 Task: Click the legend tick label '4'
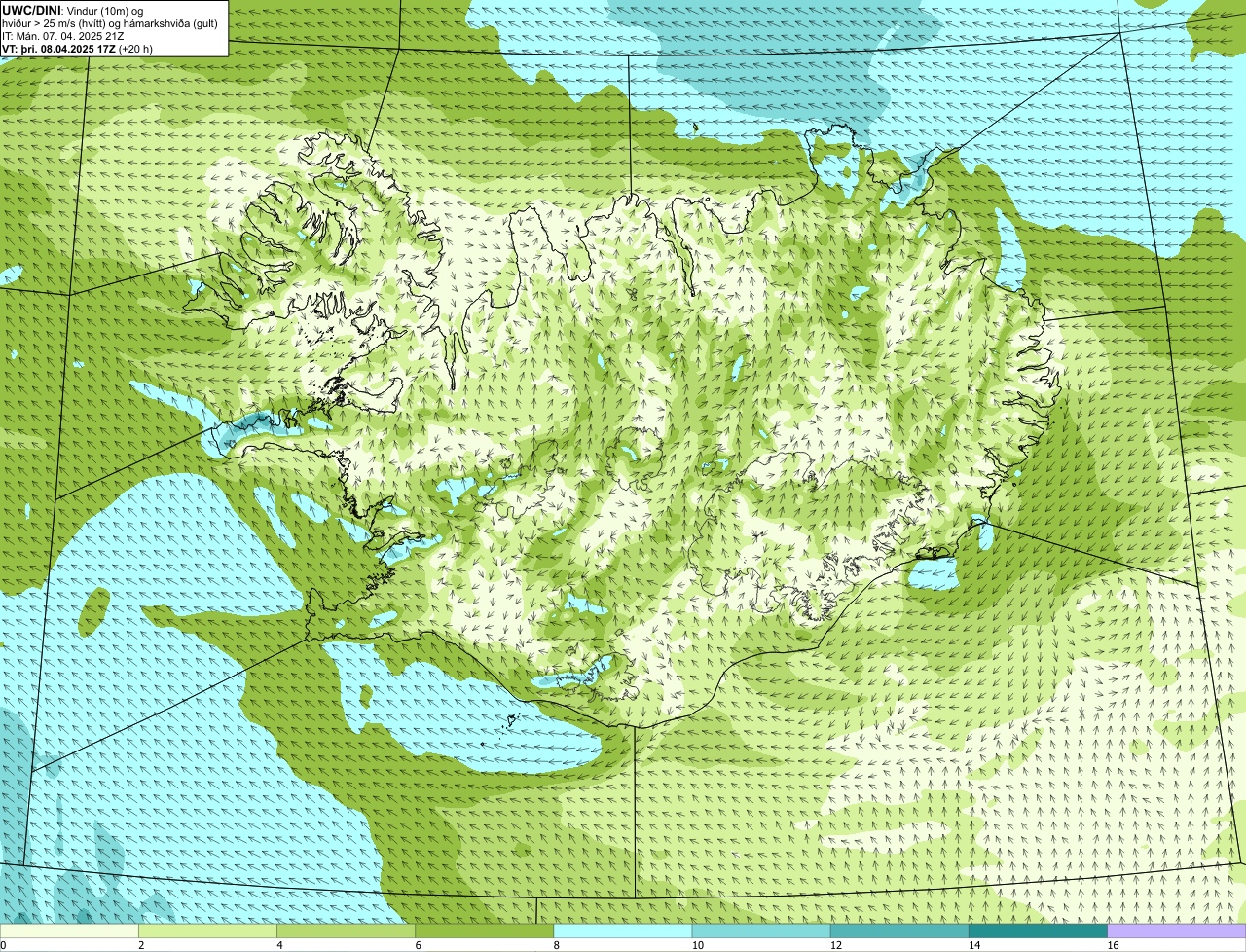coord(279,945)
